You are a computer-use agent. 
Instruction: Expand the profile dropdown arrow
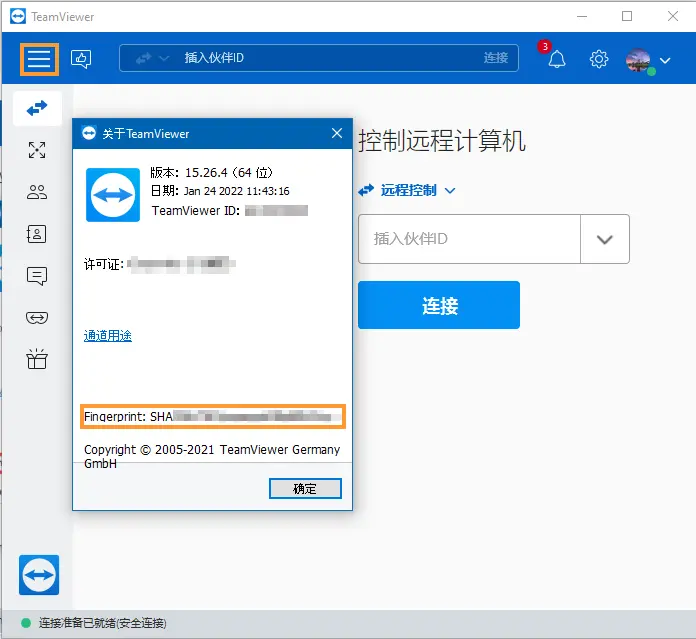[665, 60]
